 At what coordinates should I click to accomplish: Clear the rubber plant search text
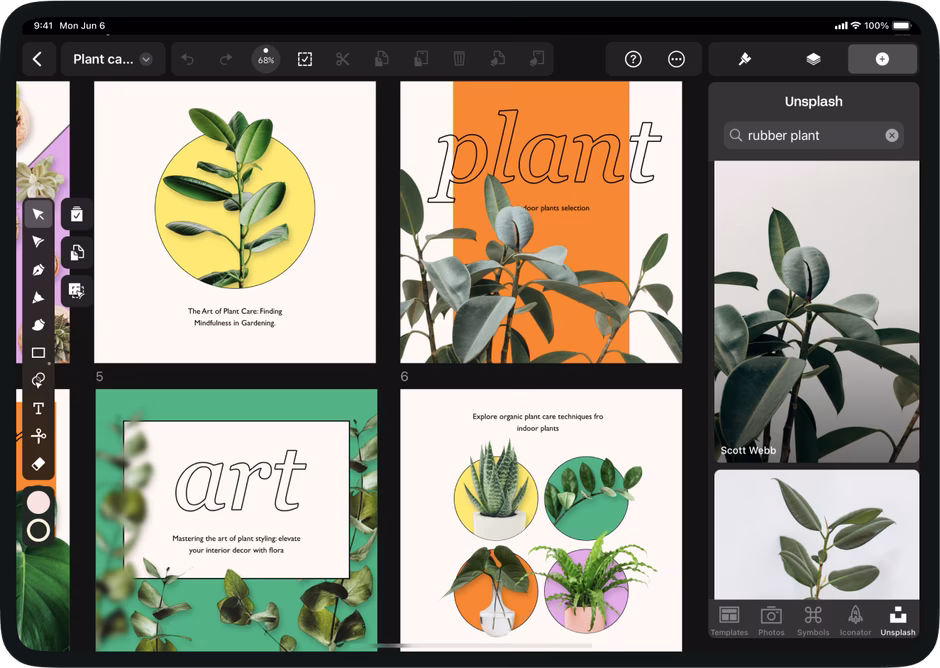(x=891, y=135)
